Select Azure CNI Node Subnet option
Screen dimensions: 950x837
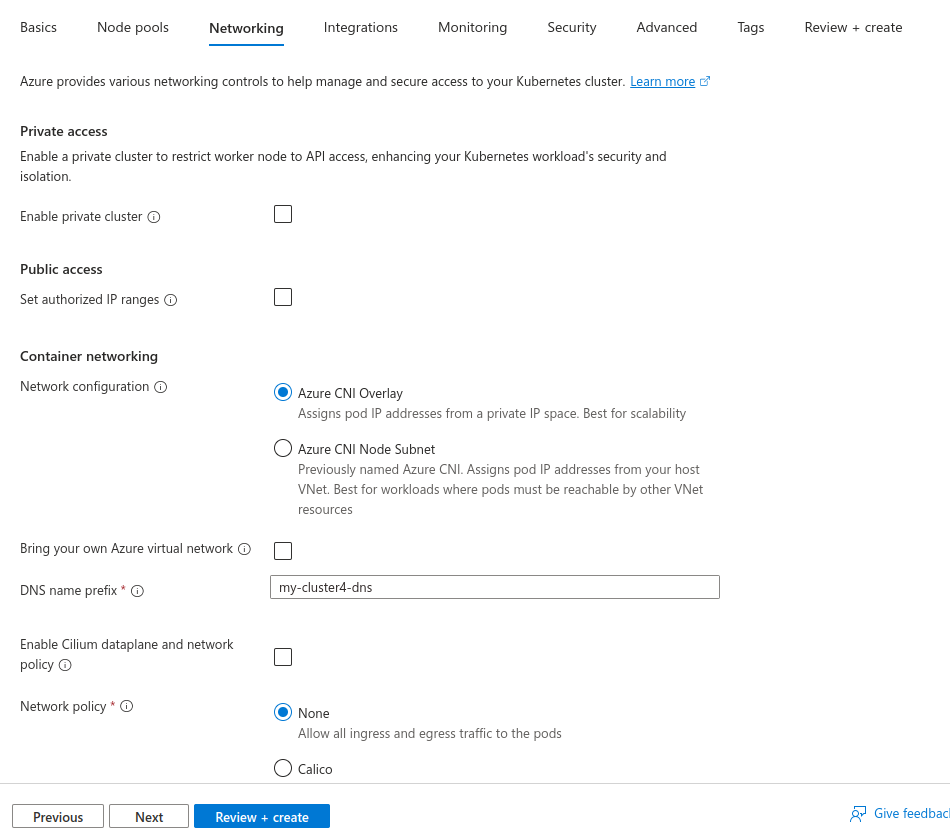pos(283,449)
